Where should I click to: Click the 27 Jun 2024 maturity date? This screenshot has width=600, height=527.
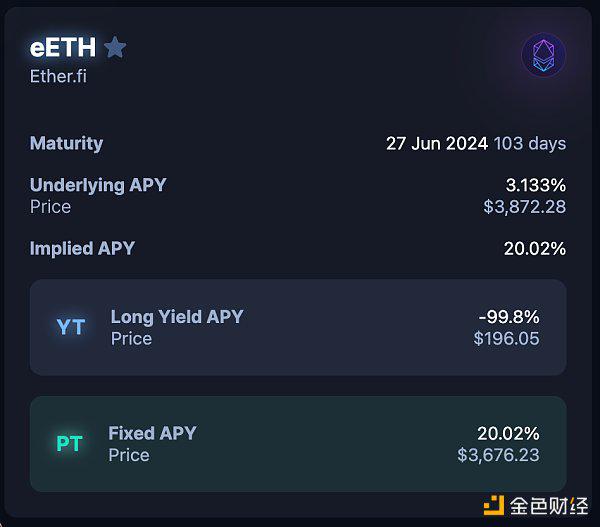[x=436, y=143]
